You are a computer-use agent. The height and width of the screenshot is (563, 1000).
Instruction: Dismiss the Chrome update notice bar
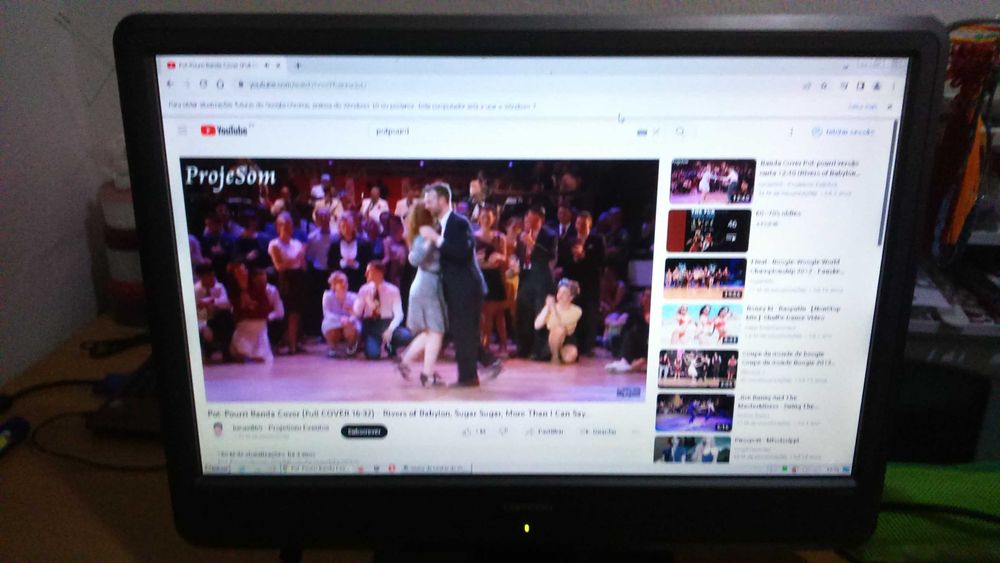890,106
